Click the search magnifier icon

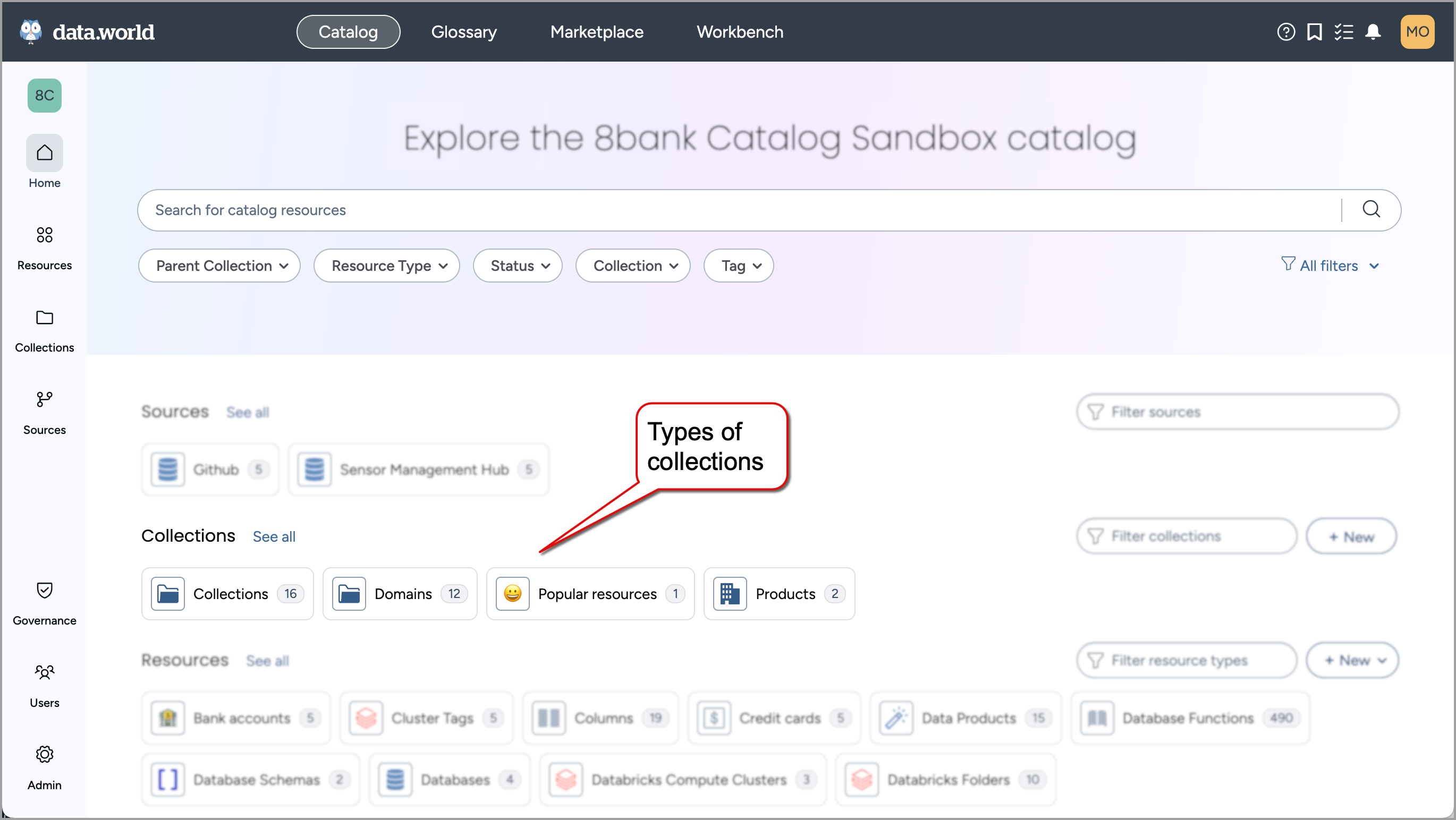1370,210
